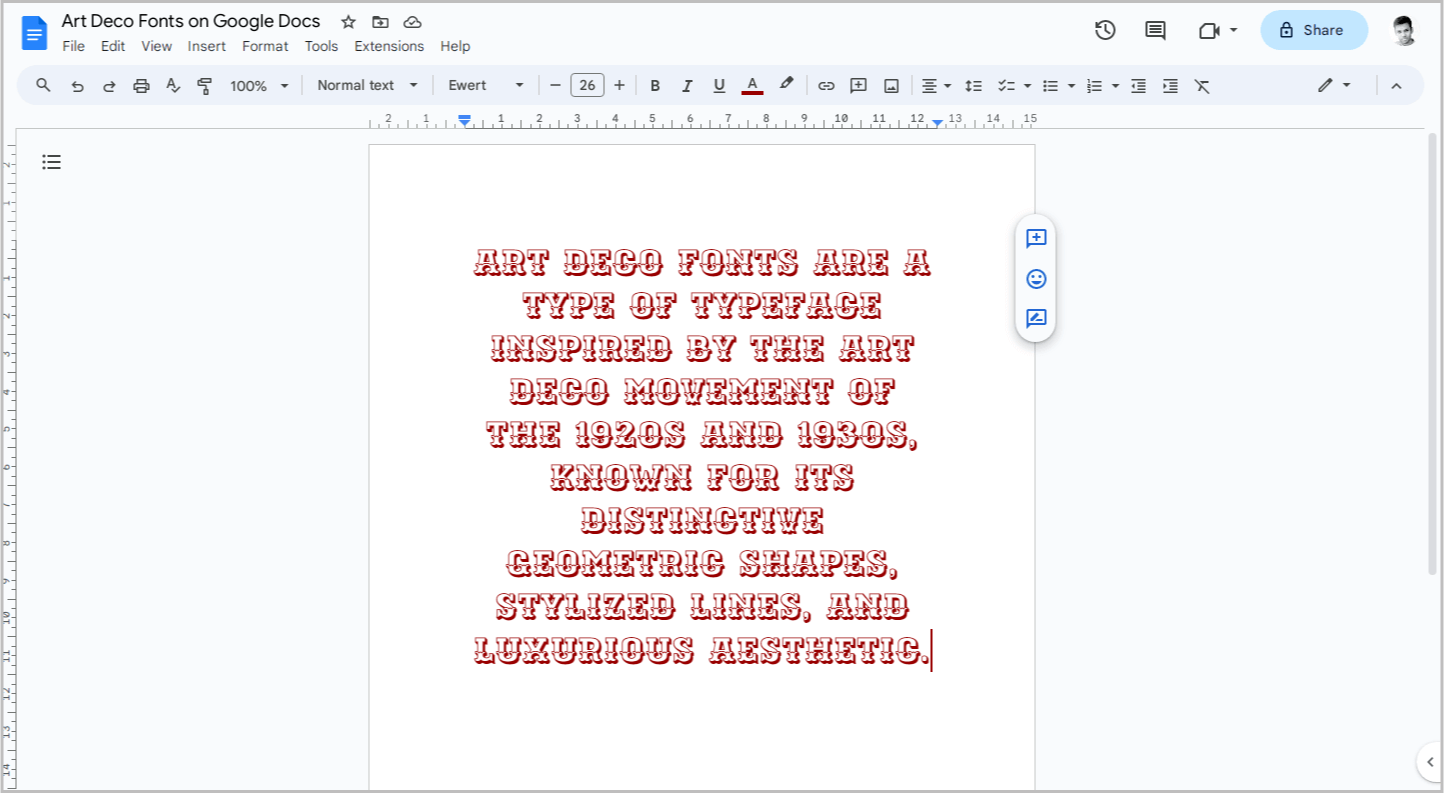Open version history
The image size is (1444, 793).
[1105, 30]
